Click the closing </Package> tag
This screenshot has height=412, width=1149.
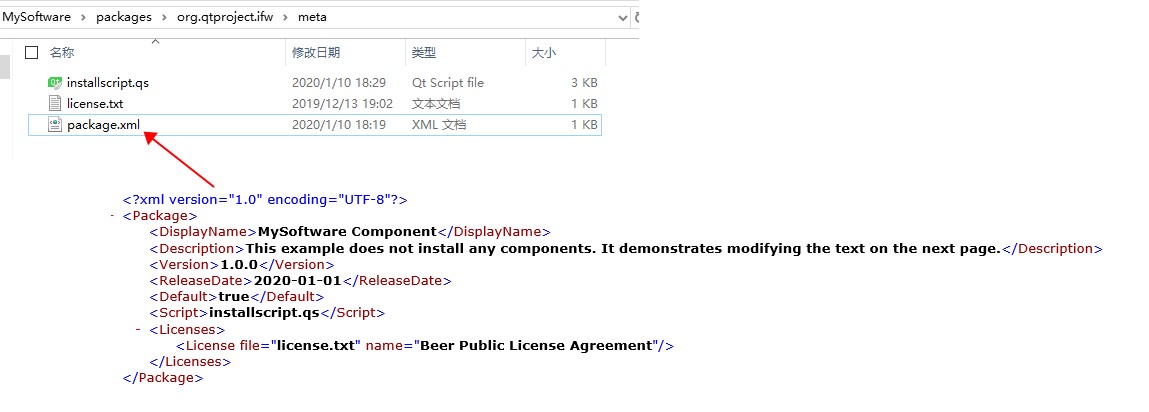click(x=163, y=378)
